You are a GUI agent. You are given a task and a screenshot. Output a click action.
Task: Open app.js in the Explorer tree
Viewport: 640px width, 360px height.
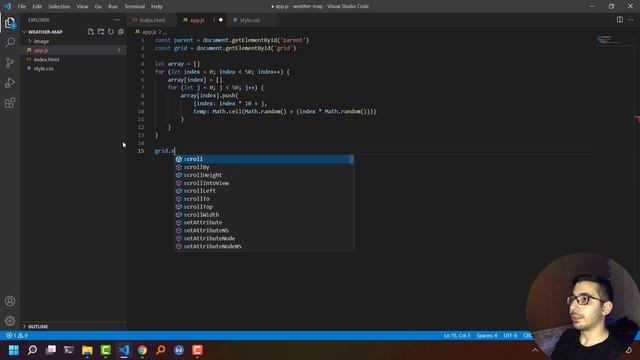pos(73,50)
